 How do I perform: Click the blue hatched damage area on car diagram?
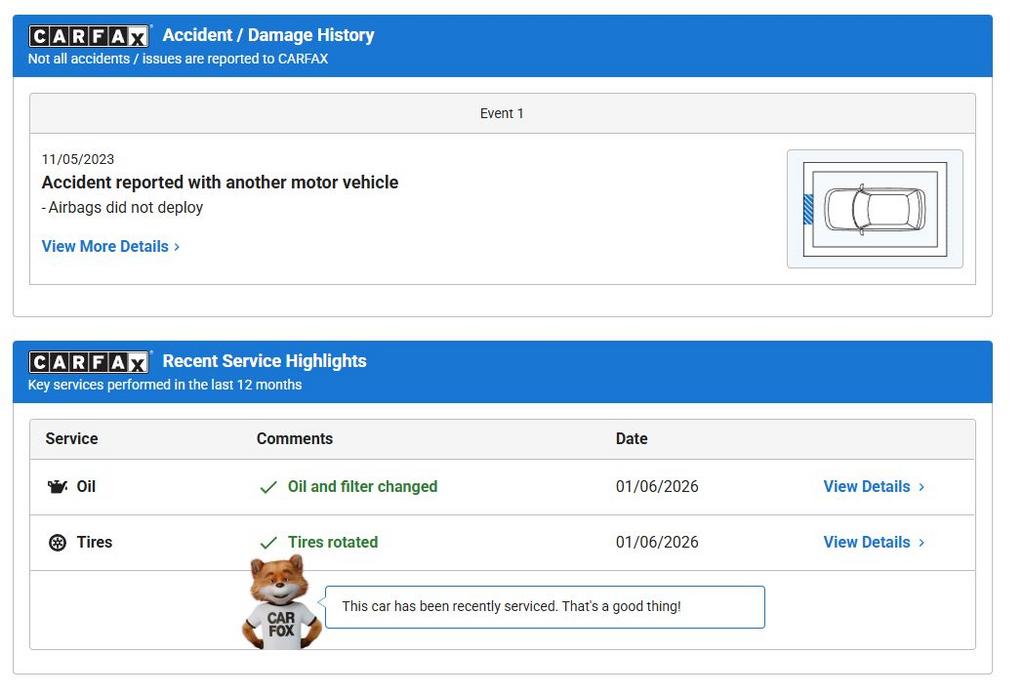tap(808, 210)
